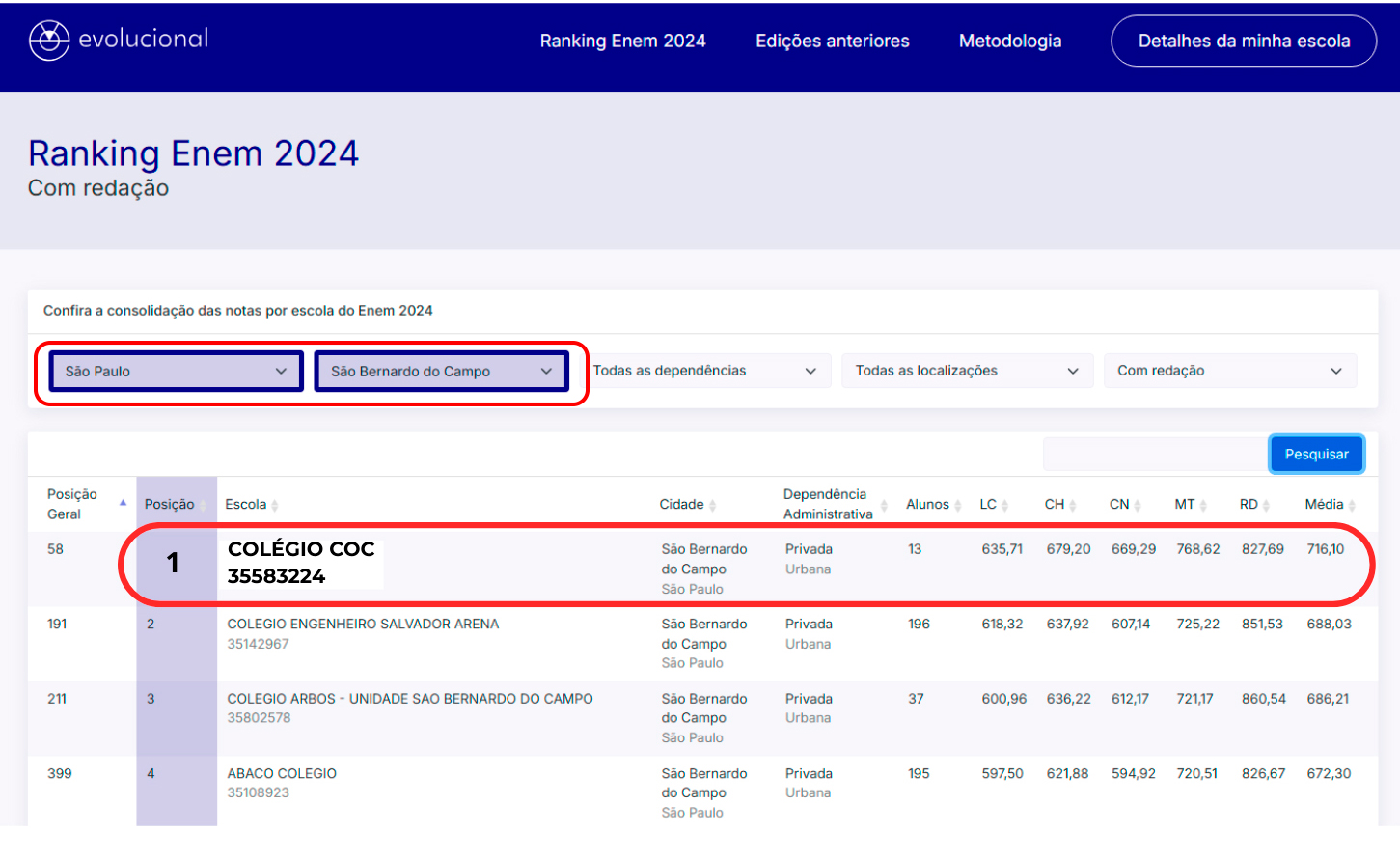Viewport: 1400px width, 861px height.
Task: Click the sort arrows beside the CN header
Action: click(1138, 505)
